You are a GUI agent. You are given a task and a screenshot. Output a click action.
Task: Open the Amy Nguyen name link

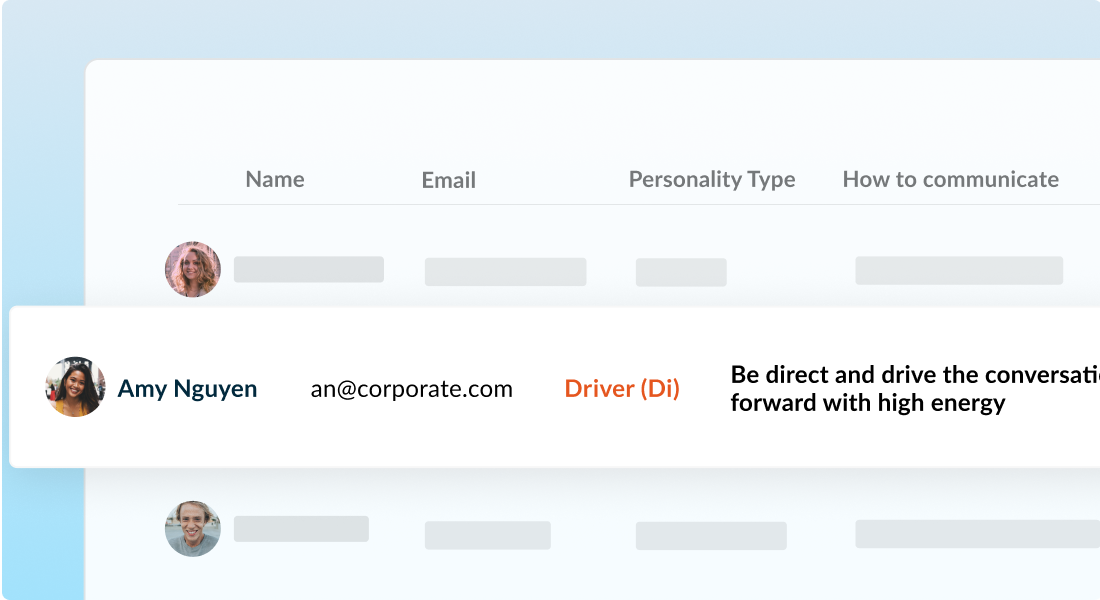click(x=187, y=388)
